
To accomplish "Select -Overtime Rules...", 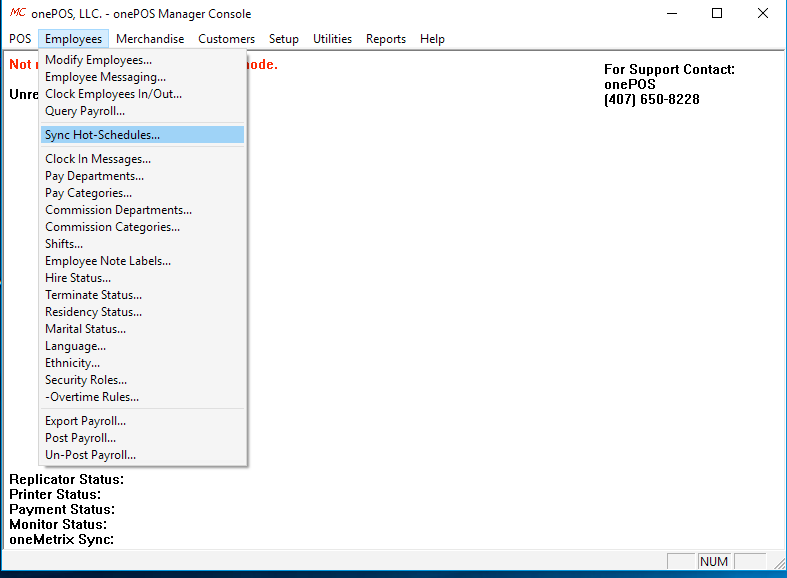I will click(143, 397).
